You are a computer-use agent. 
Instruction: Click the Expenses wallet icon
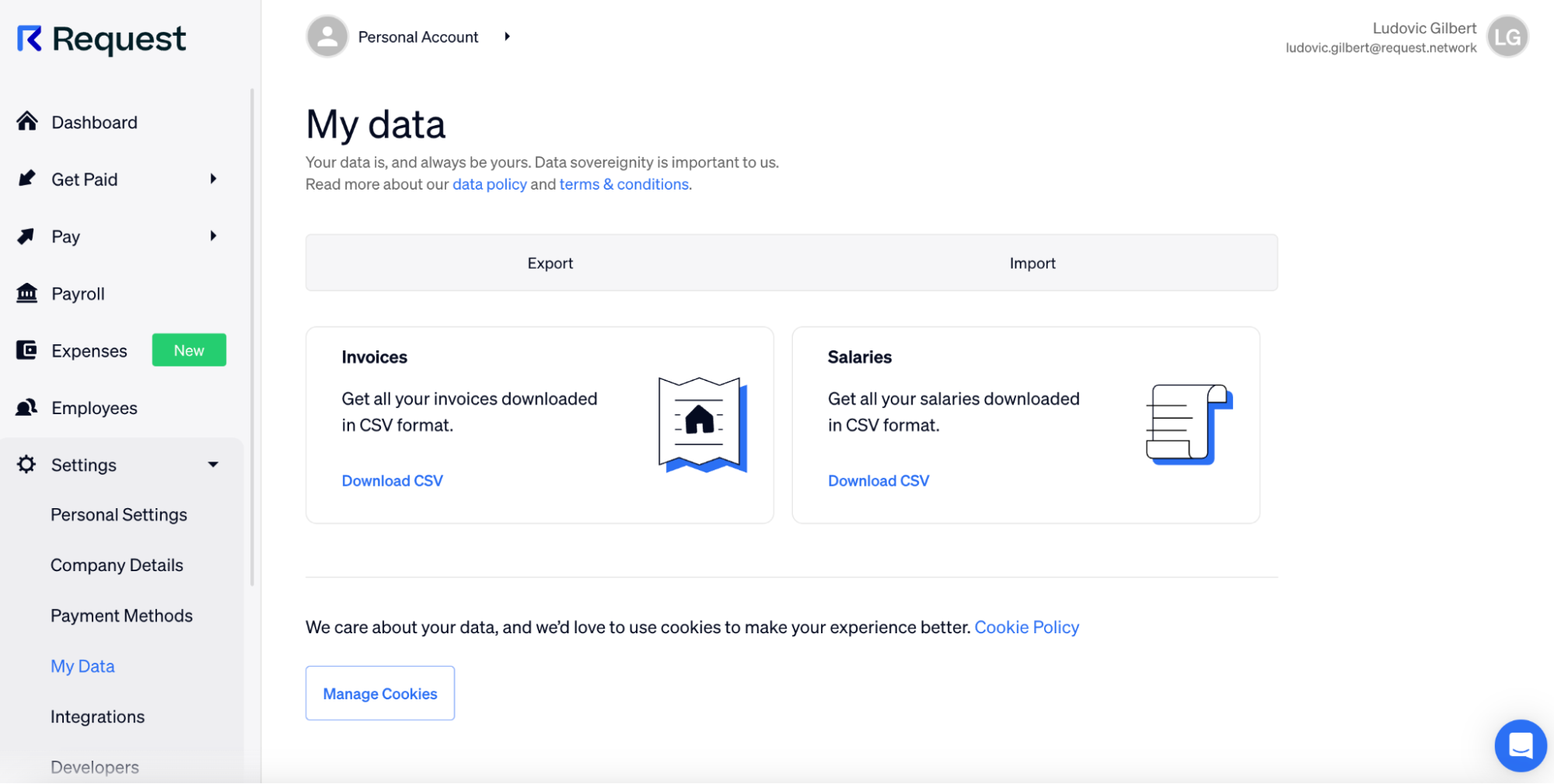(x=26, y=350)
